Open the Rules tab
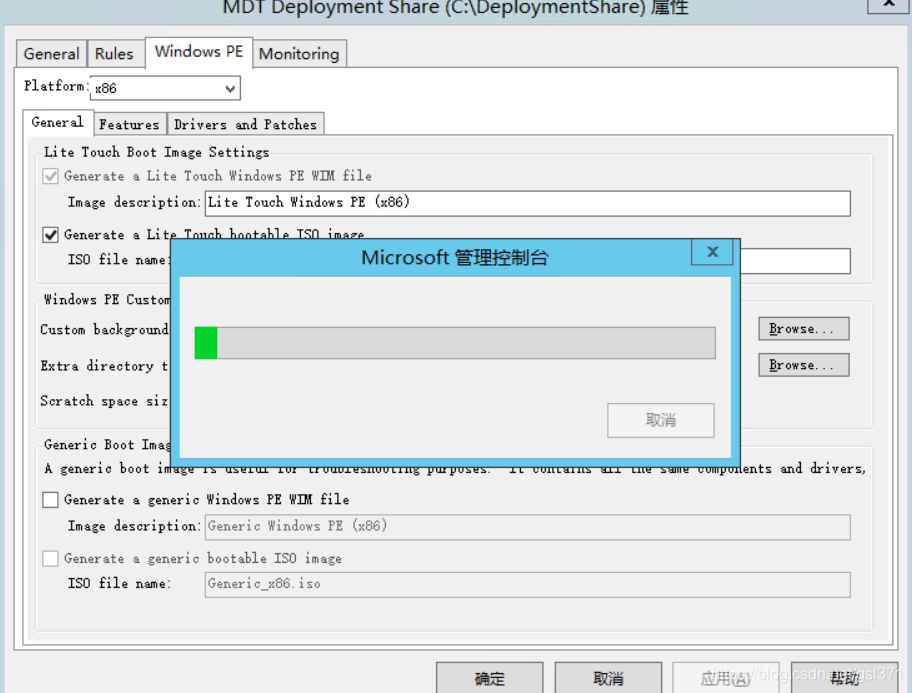This screenshot has height=693, width=912. [114, 54]
